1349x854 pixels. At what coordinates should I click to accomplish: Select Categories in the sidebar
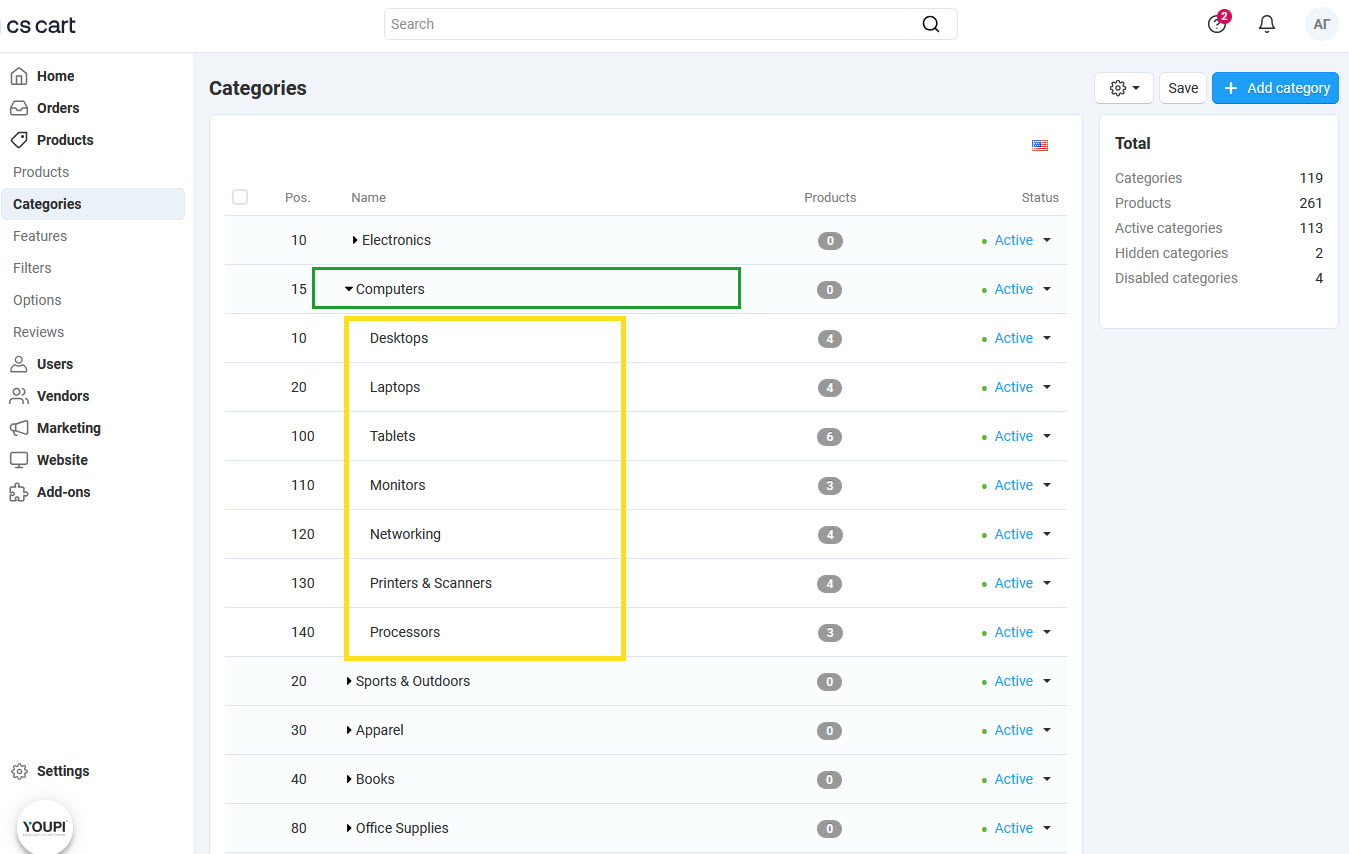tap(92, 204)
